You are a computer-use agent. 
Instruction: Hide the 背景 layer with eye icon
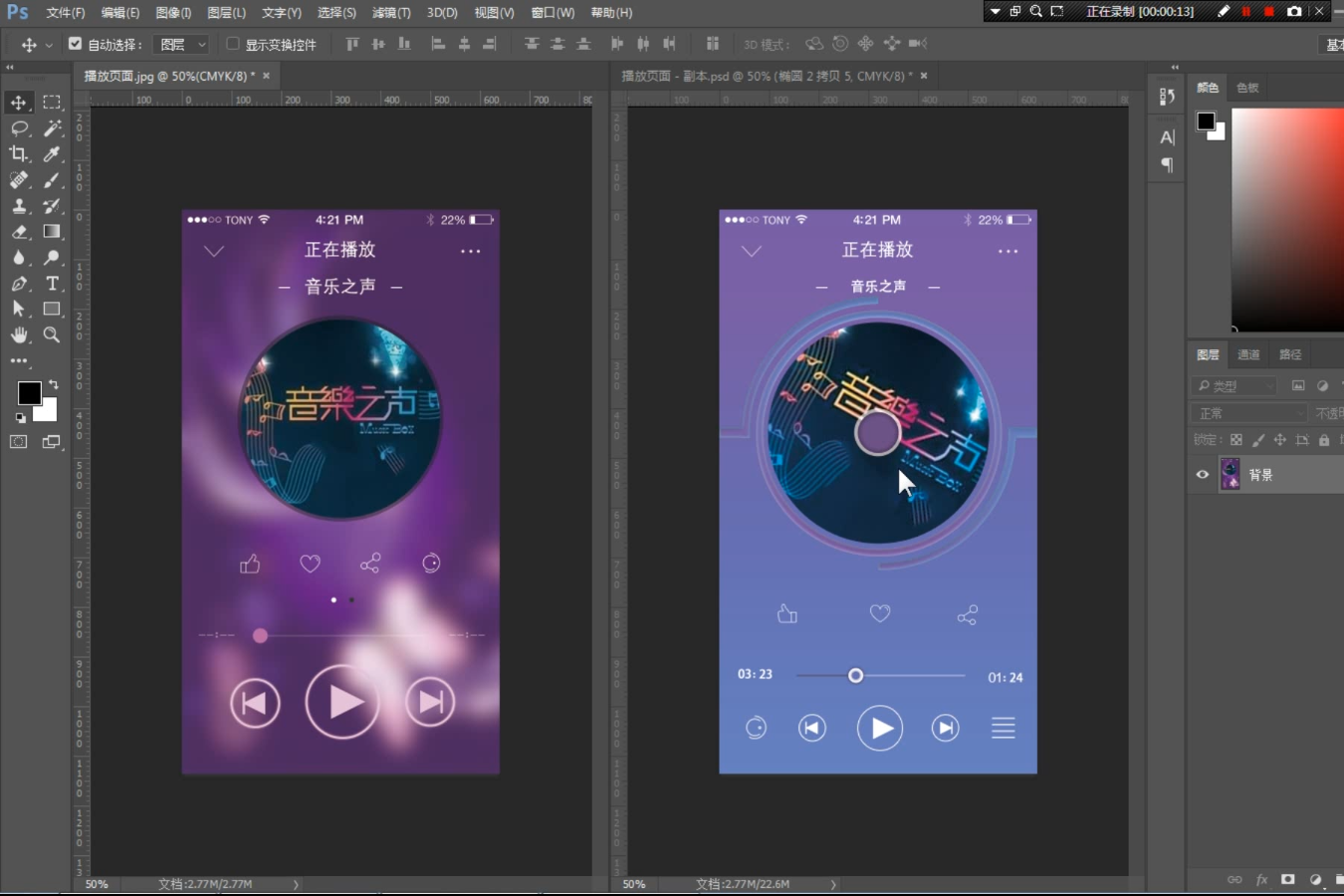1203,475
